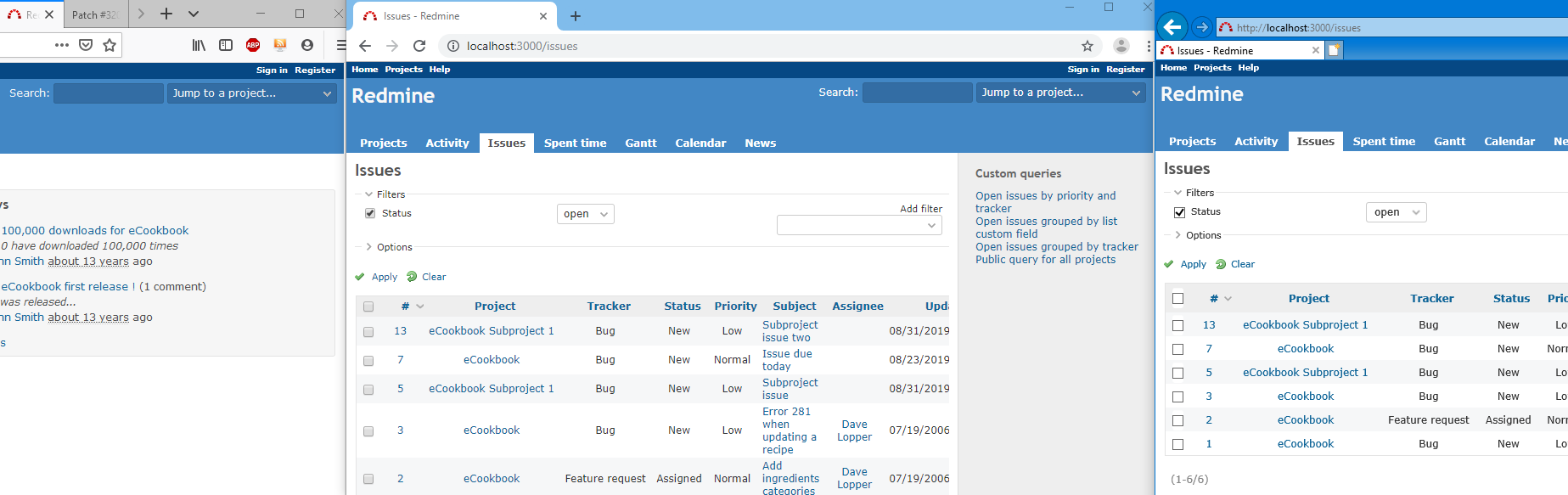Focus Search field in Chrome Redmine
Screen dimensions: 1568x495
[917, 93]
